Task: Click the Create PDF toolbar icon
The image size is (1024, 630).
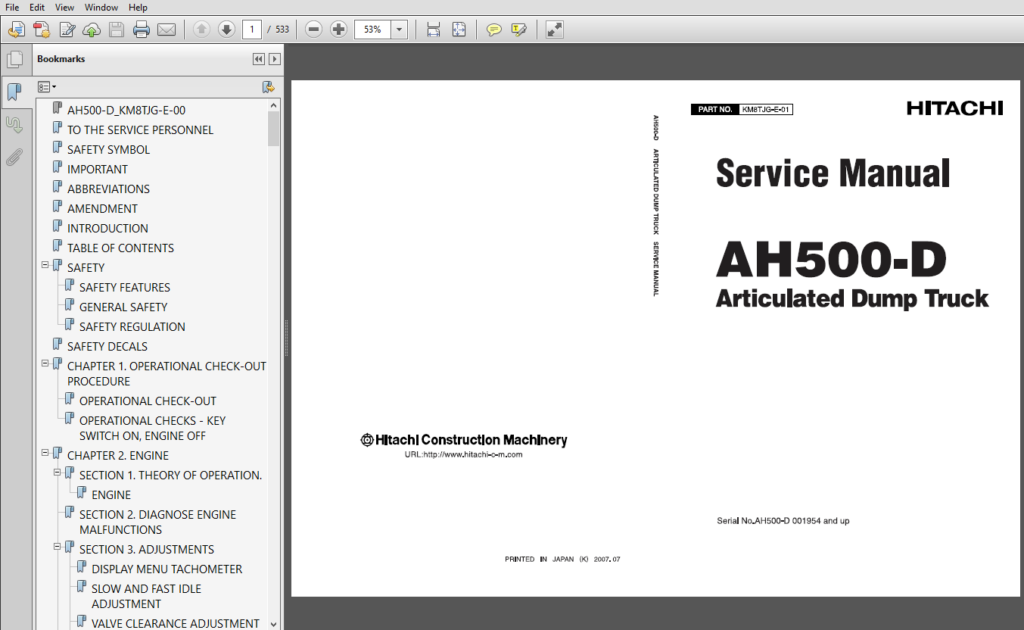Action: point(42,29)
